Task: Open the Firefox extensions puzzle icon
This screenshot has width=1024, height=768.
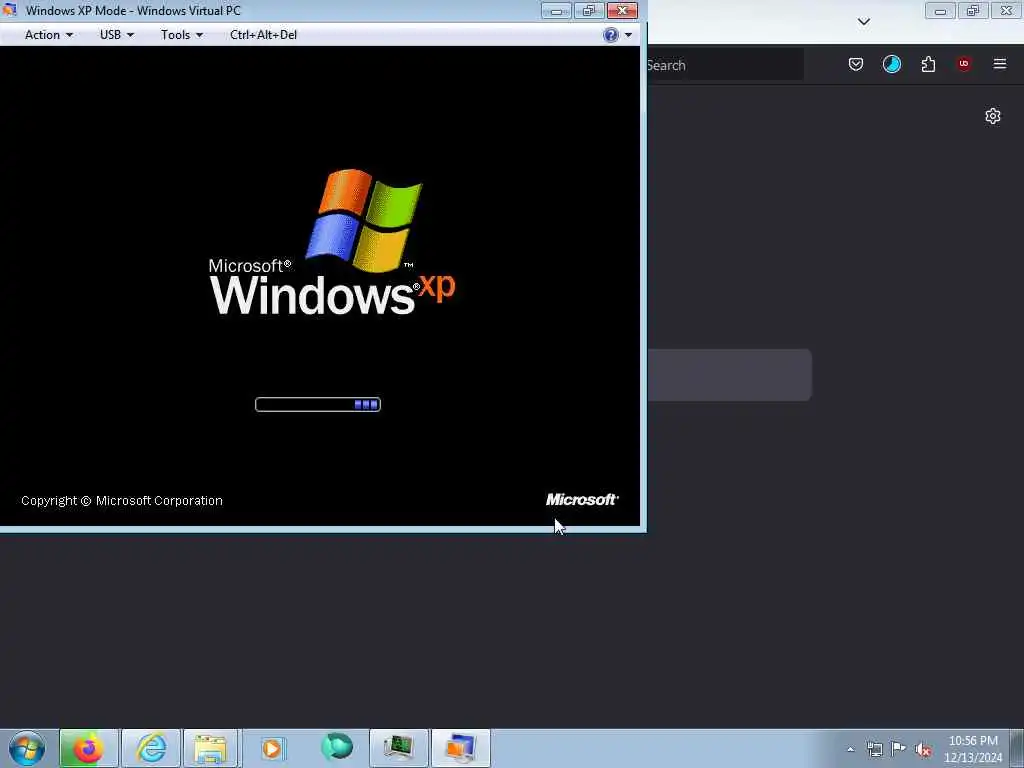Action: coord(928,64)
